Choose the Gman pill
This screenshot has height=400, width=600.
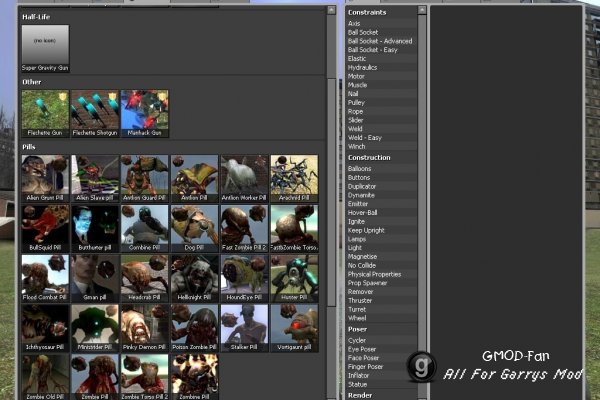[95, 278]
